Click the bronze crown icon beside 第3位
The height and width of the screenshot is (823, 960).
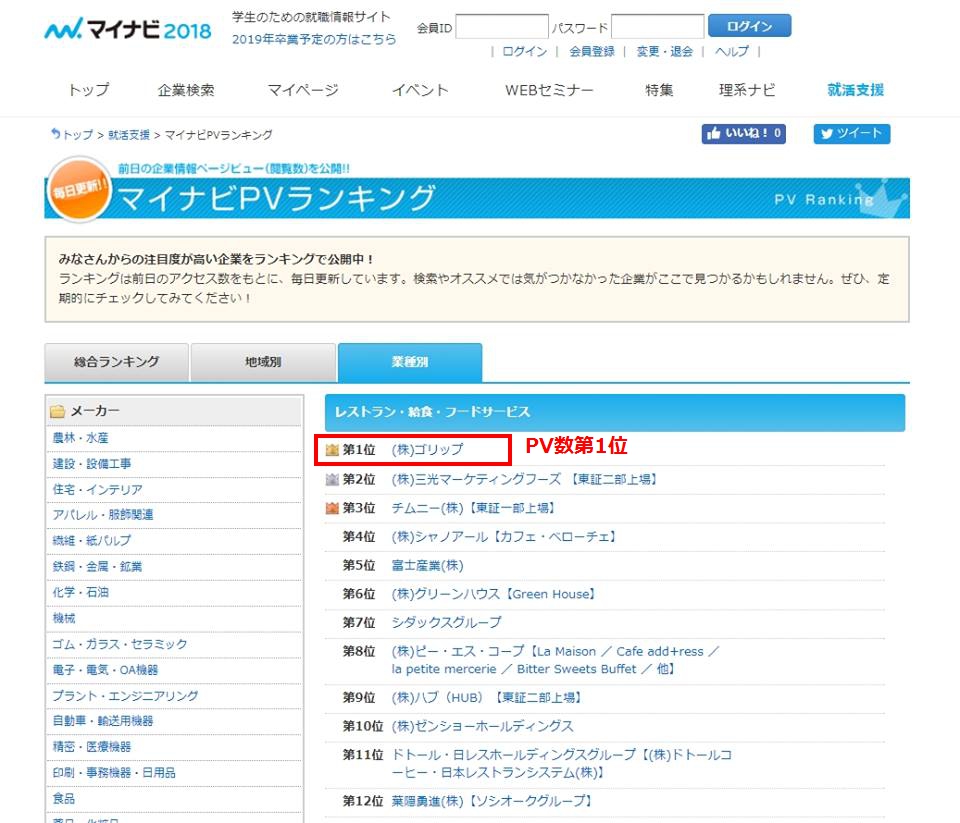click(x=332, y=508)
